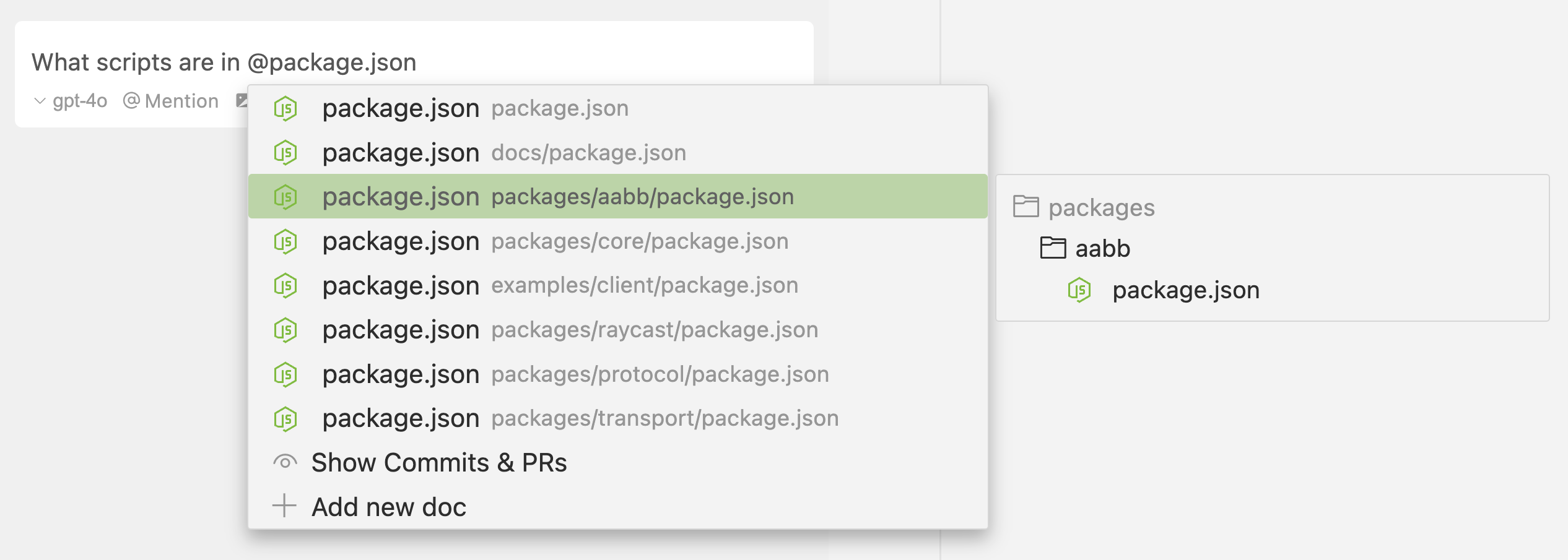The width and height of the screenshot is (1568, 560).
Task: Select packages/raycast/package.json entry
Action: pos(654,330)
